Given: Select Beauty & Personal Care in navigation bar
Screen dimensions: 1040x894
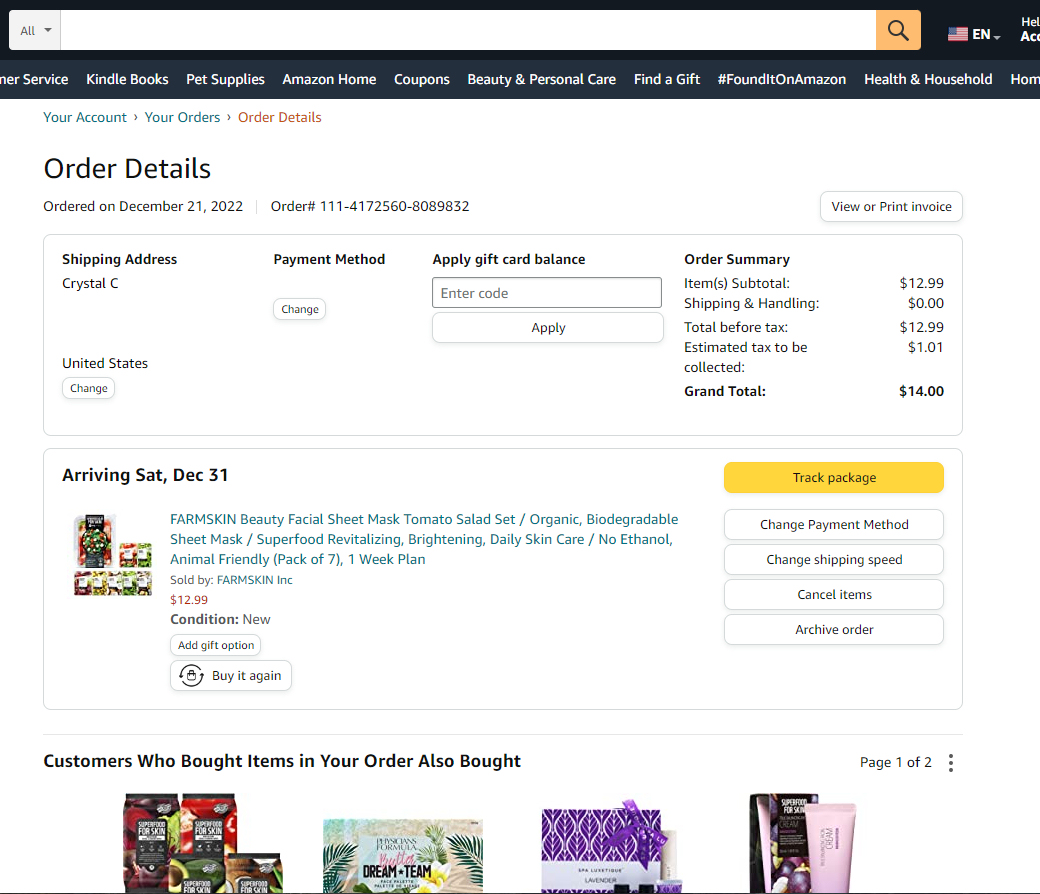Looking at the screenshot, I should tap(541, 79).
